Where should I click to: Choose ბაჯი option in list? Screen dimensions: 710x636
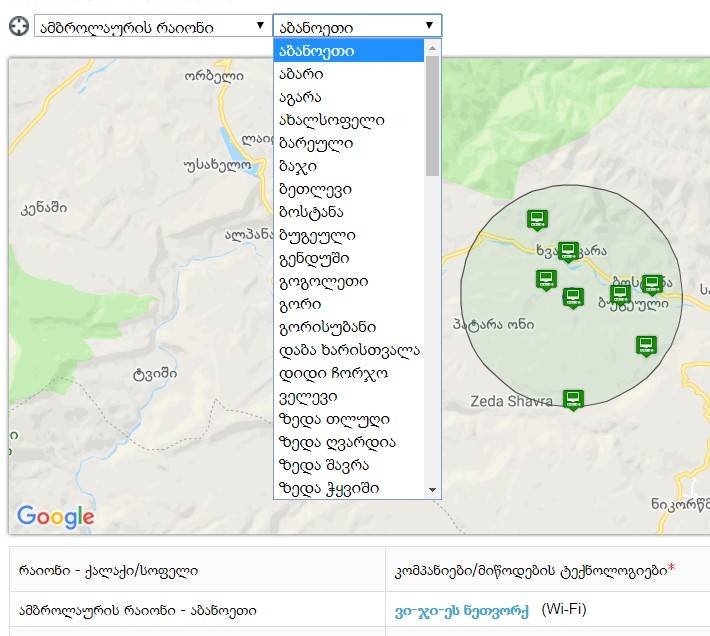click(349, 166)
